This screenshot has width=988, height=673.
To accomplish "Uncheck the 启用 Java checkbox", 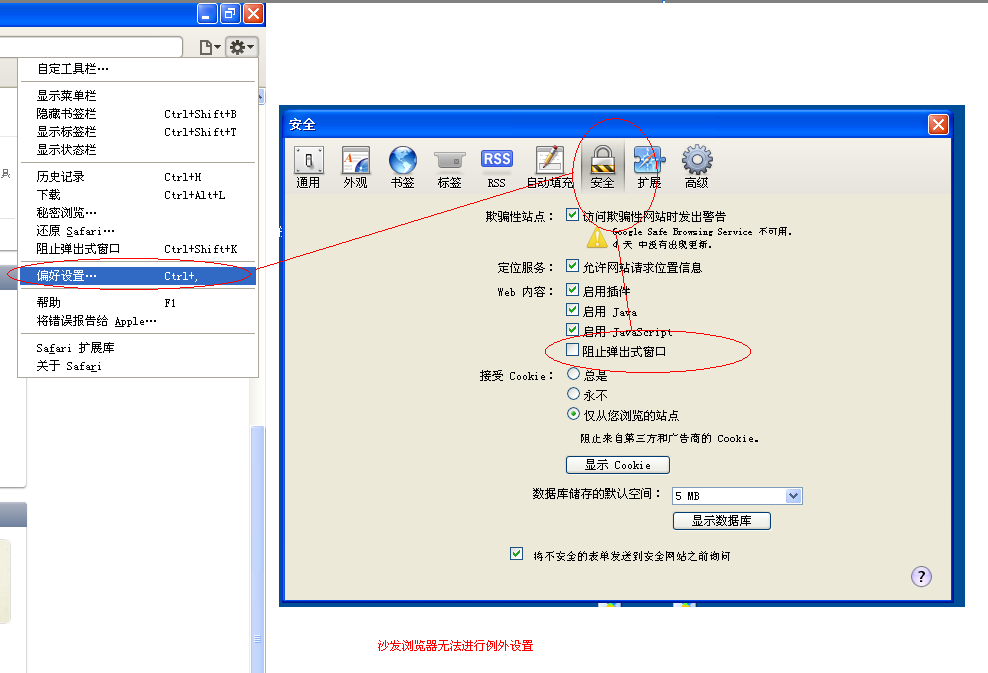I will tap(573, 311).
